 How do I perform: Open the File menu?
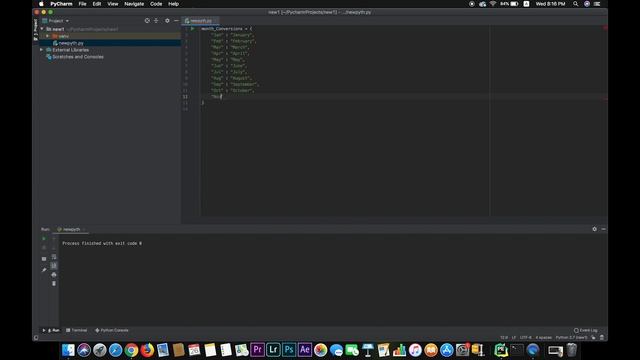82,4
